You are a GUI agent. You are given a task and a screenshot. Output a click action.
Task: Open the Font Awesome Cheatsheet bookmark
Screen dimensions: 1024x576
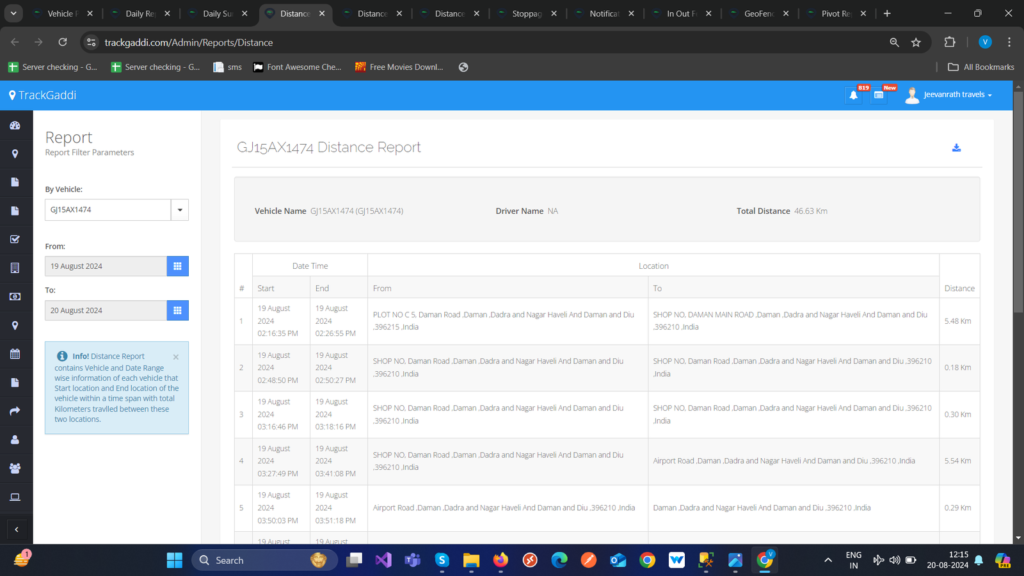[x=297, y=67]
